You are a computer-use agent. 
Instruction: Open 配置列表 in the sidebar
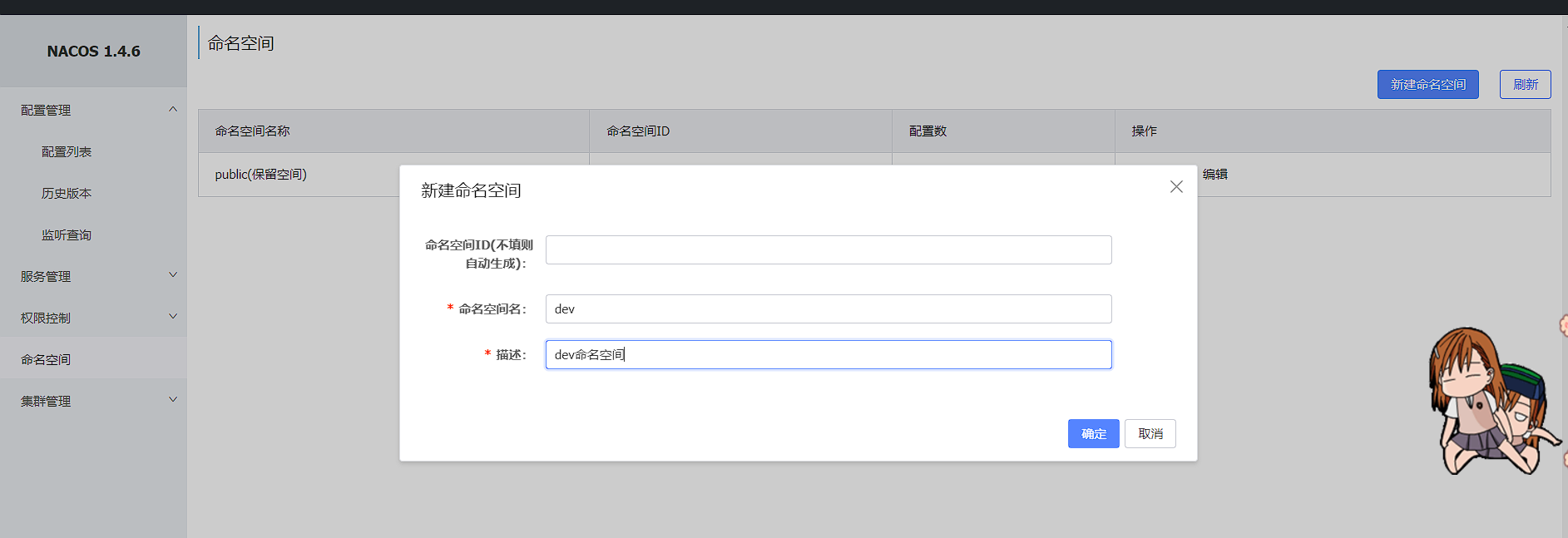tap(67, 152)
